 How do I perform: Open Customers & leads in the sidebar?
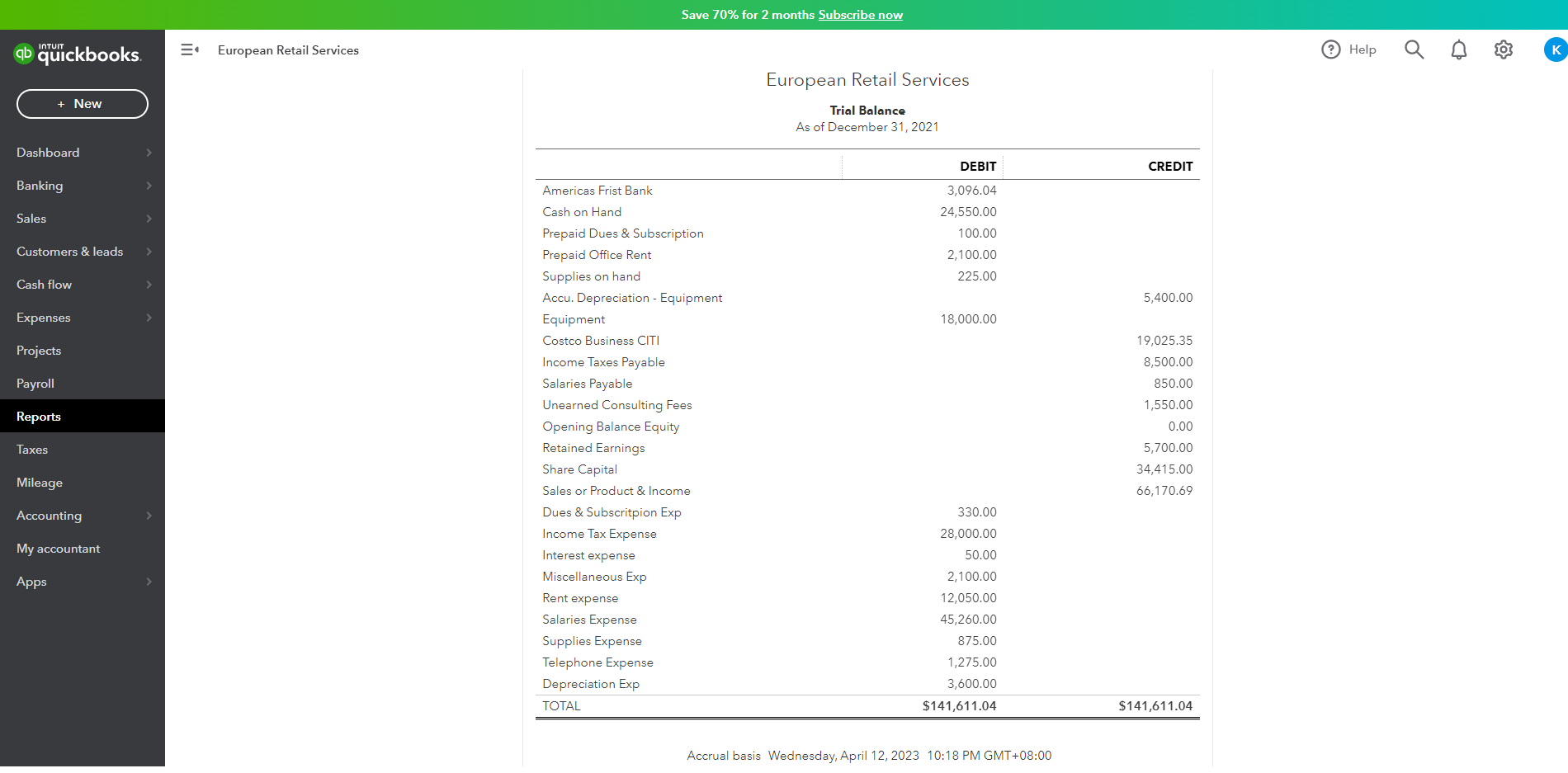tap(69, 252)
